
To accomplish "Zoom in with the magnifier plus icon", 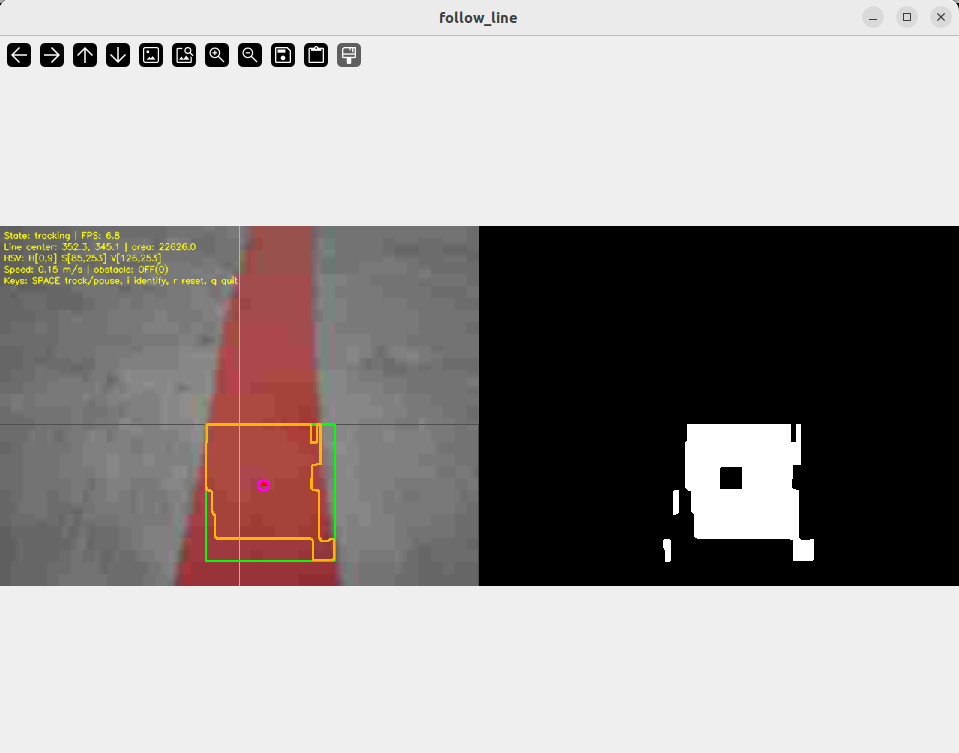I will click(217, 55).
